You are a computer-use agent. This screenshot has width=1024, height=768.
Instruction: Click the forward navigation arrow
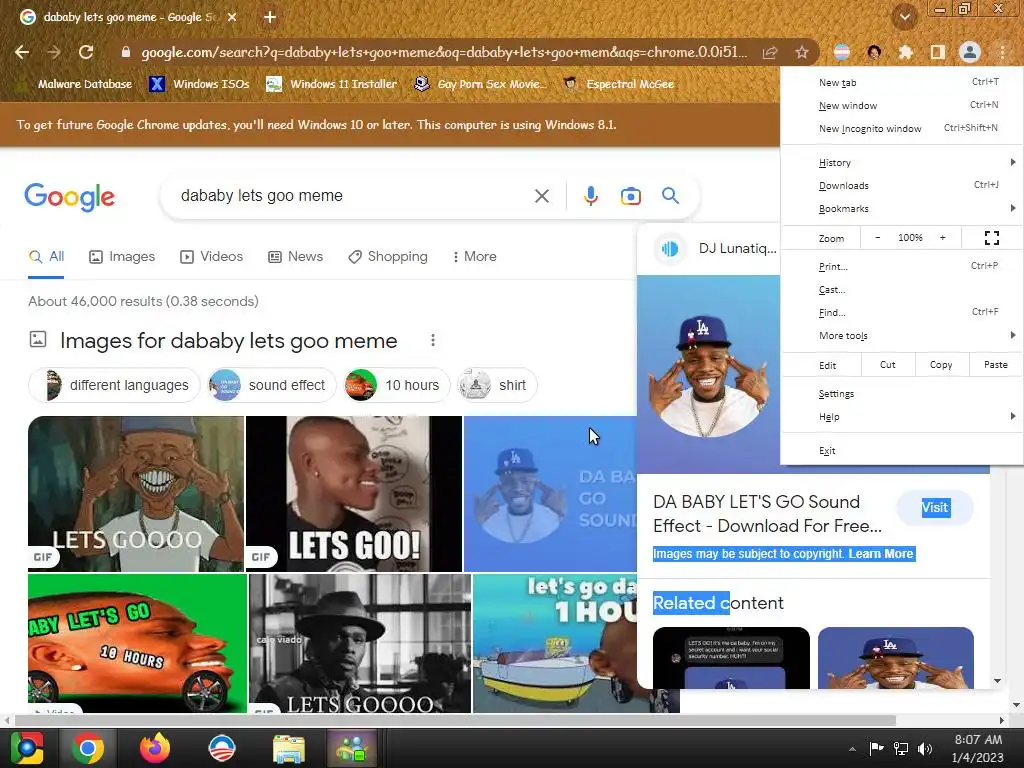(54, 52)
